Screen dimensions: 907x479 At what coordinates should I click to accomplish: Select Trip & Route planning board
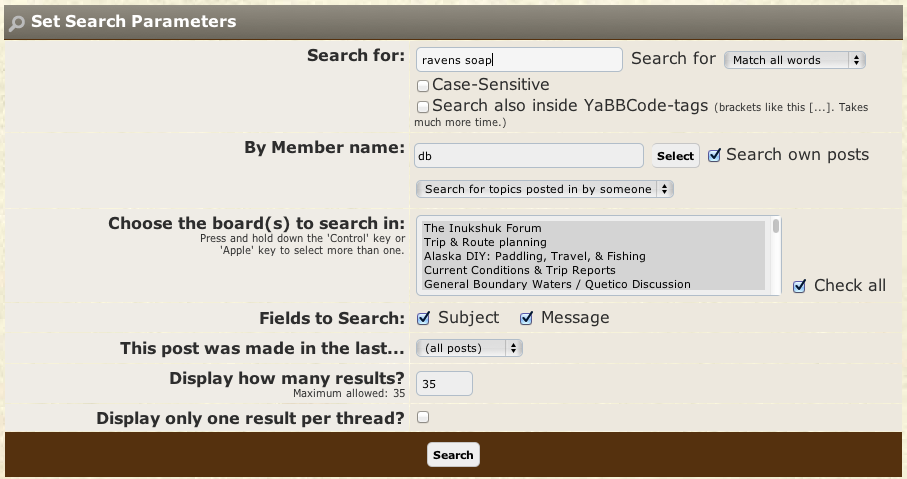tap(485, 242)
